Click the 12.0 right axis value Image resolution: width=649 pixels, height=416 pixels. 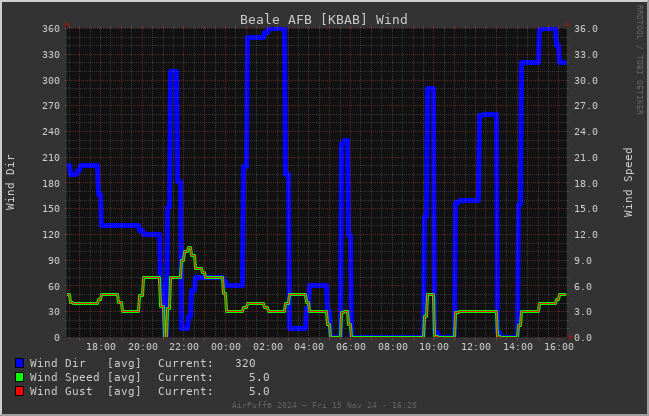(586, 235)
